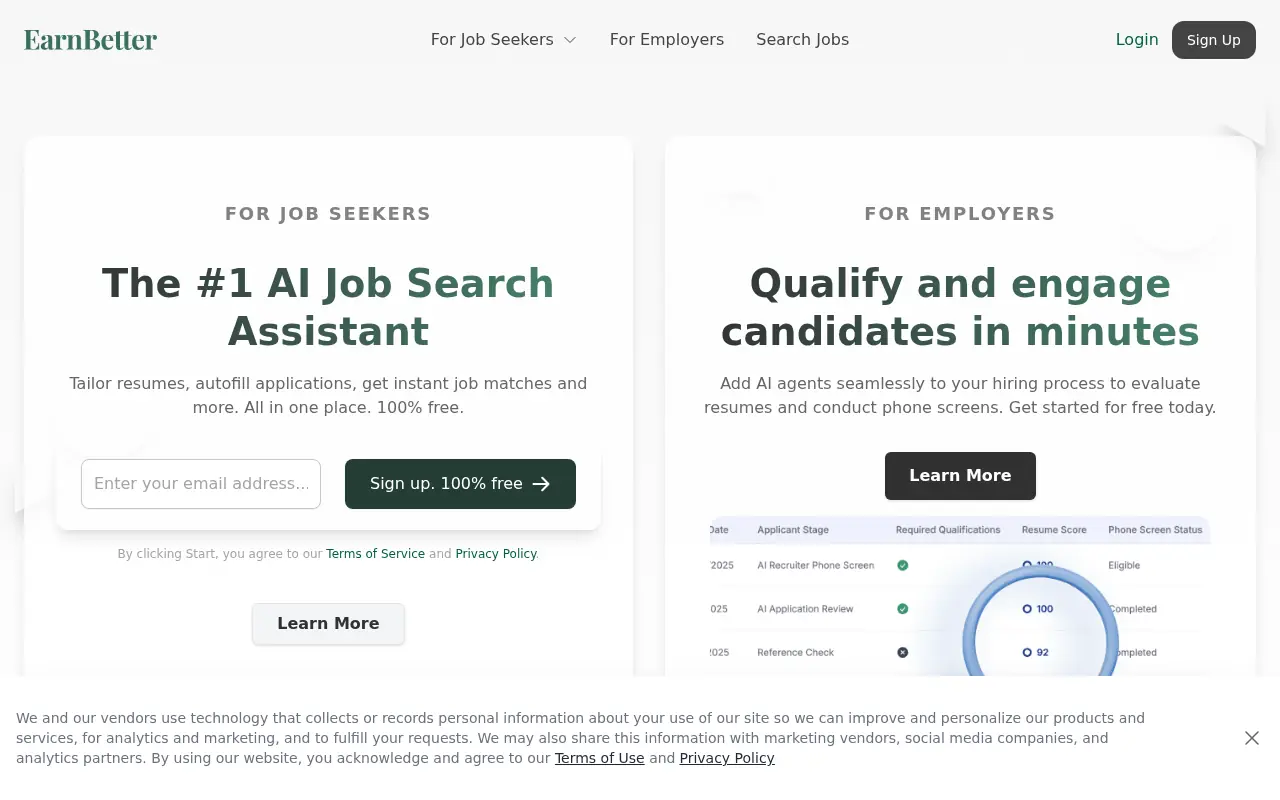Screen dimensions: 1280x800
Task: Open Search Jobs from the top menu
Action: (x=802, y=39)
